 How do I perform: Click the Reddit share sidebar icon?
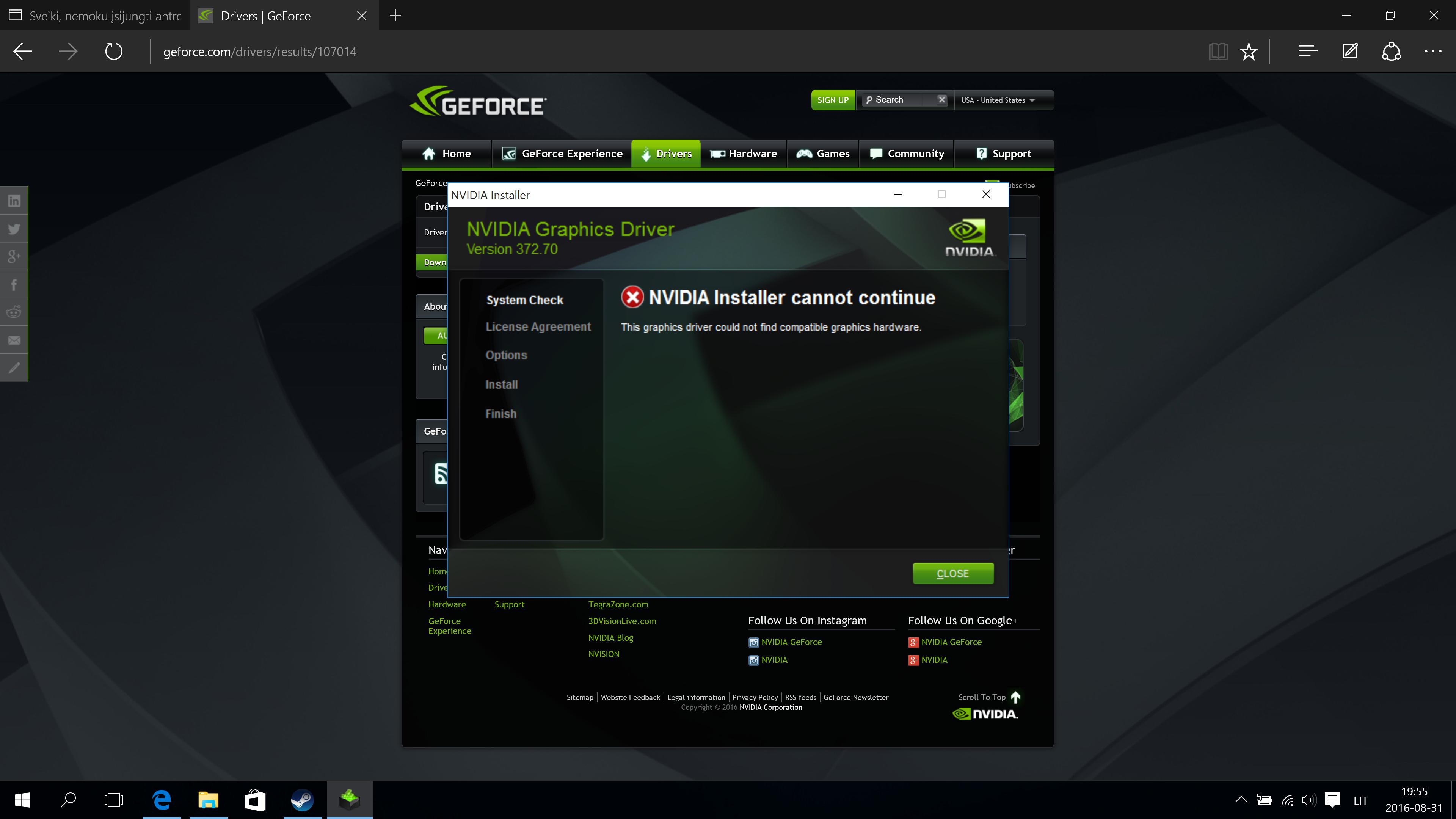[14, 312]
